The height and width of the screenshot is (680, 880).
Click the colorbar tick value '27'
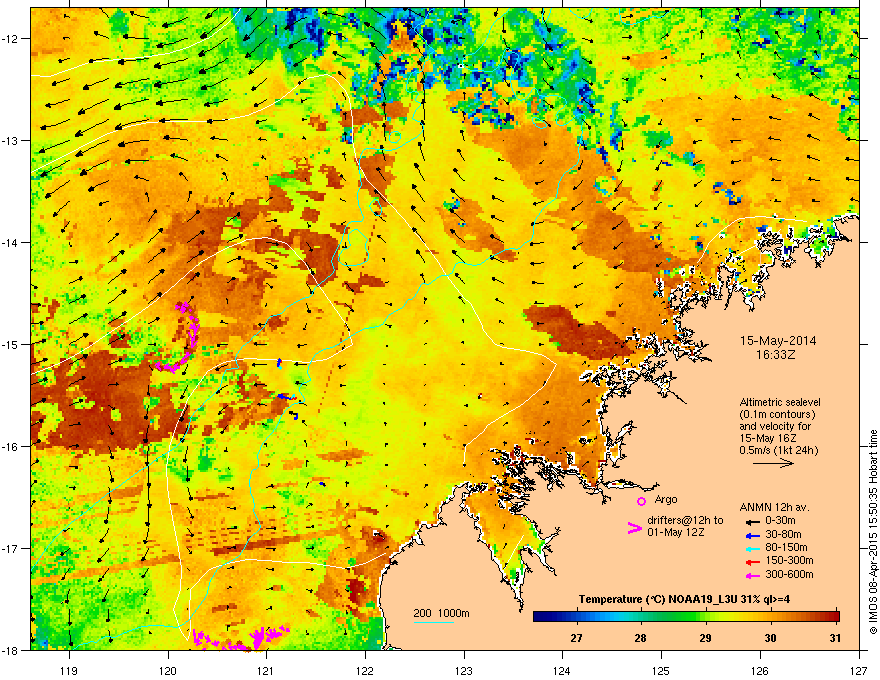(576, 638)
